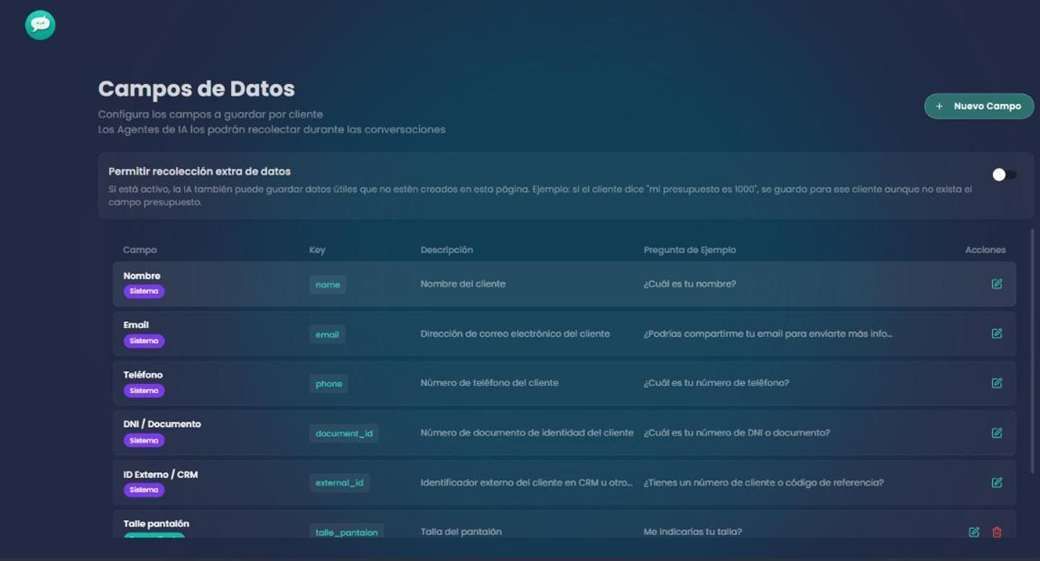Click 'Número de documento de identidad' description
This screenshot has width=1040, height=561.
pyautogui.click(x=527, y=432)
